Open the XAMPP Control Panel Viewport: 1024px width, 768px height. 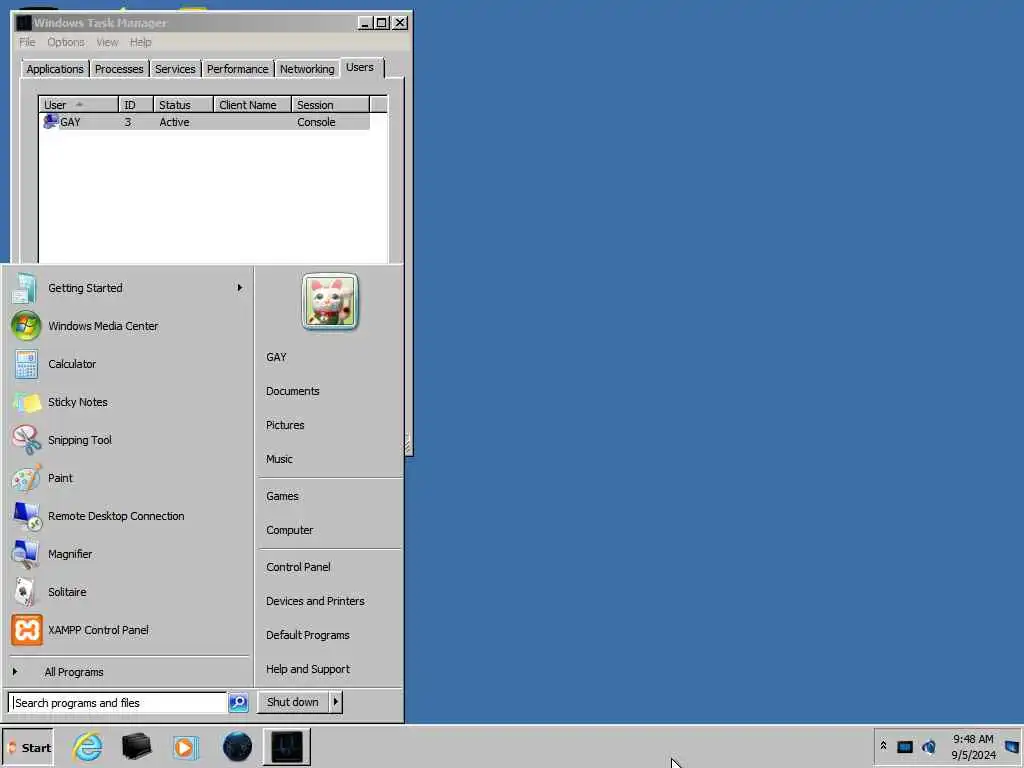click(x=129, y=630)
